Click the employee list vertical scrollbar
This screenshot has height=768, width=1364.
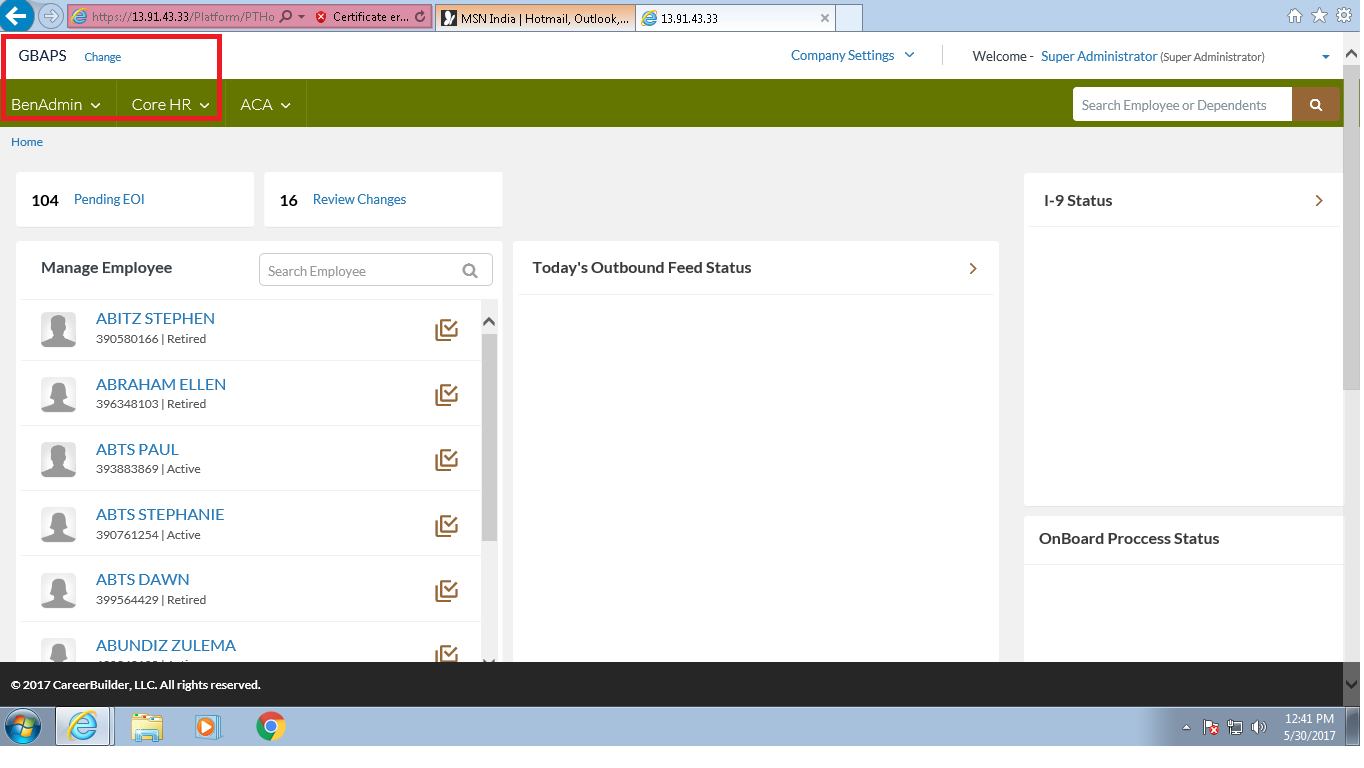click(489, 440)
